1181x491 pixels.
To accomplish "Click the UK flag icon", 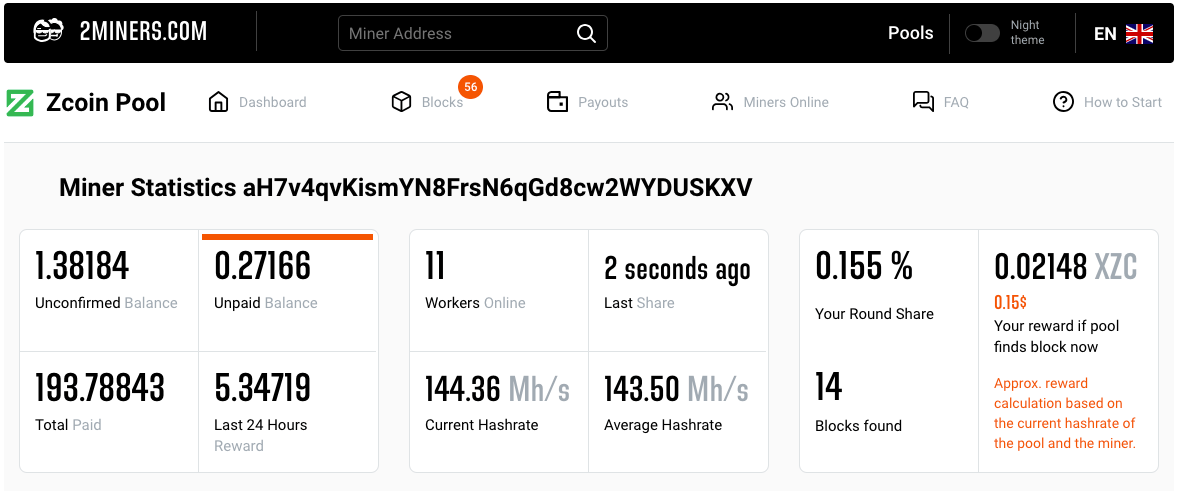I will click(1139, 34).
